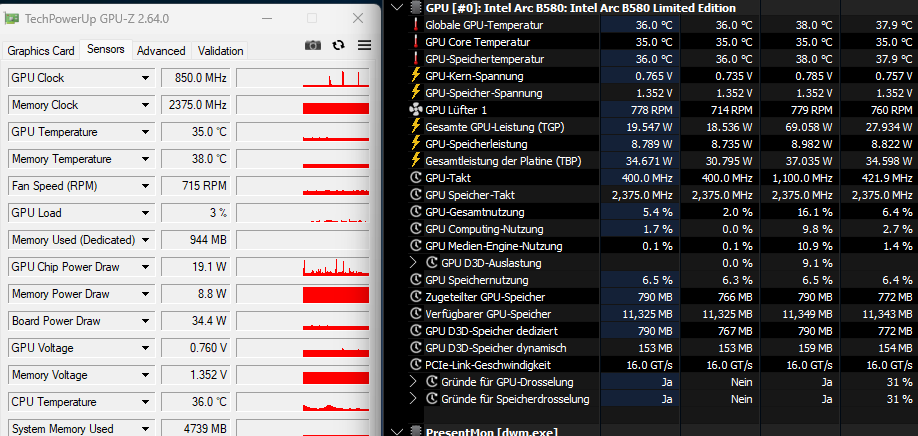
Task: Click the GPU-Z app icon in title bar
Action: pos(11,19)
